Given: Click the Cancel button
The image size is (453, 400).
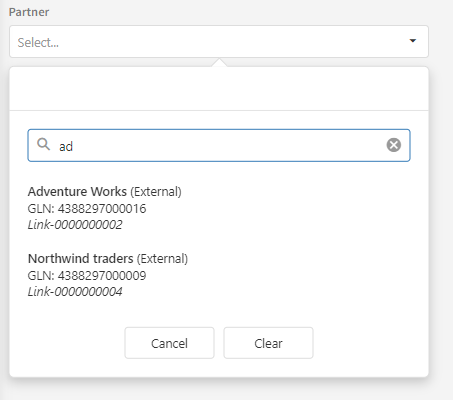Looking at the screenshot, I should (x=169, y=343).
